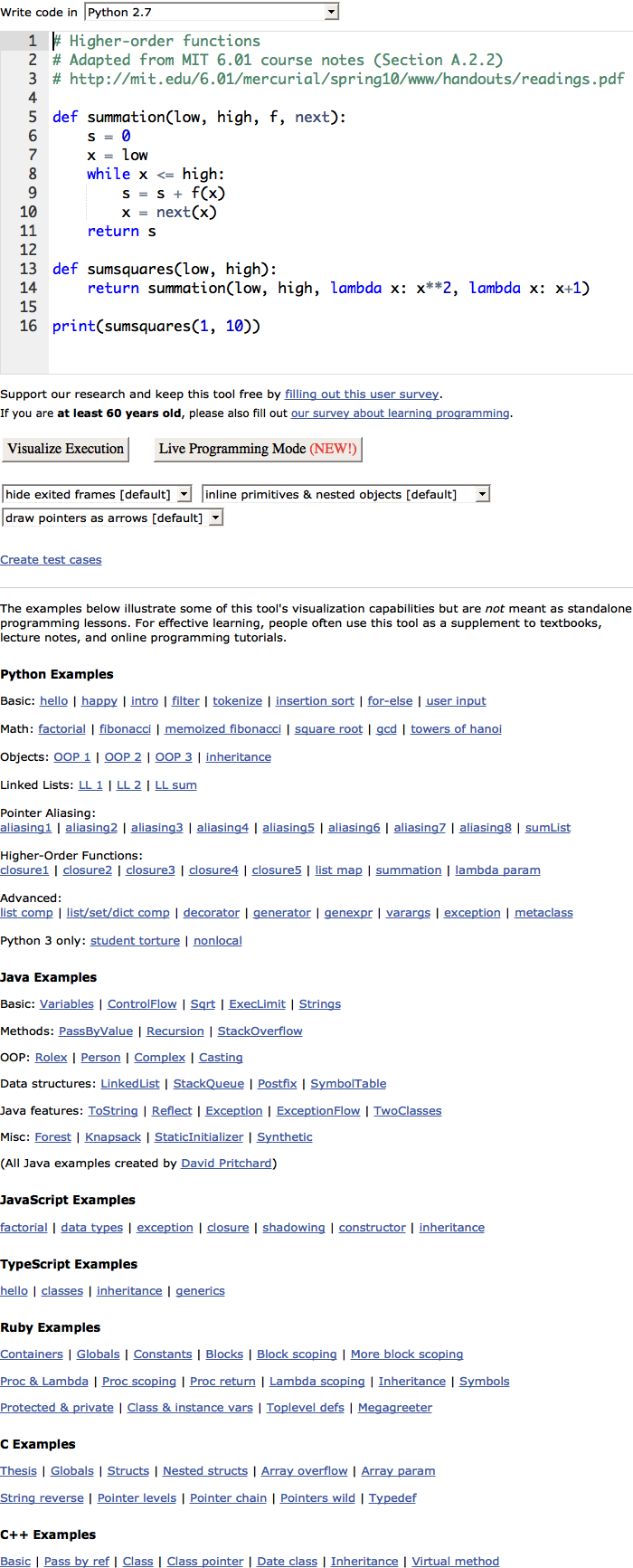Open the Ruby Megagreeter example
This screenshot has height=1568, width=633.
[394, 1408]
